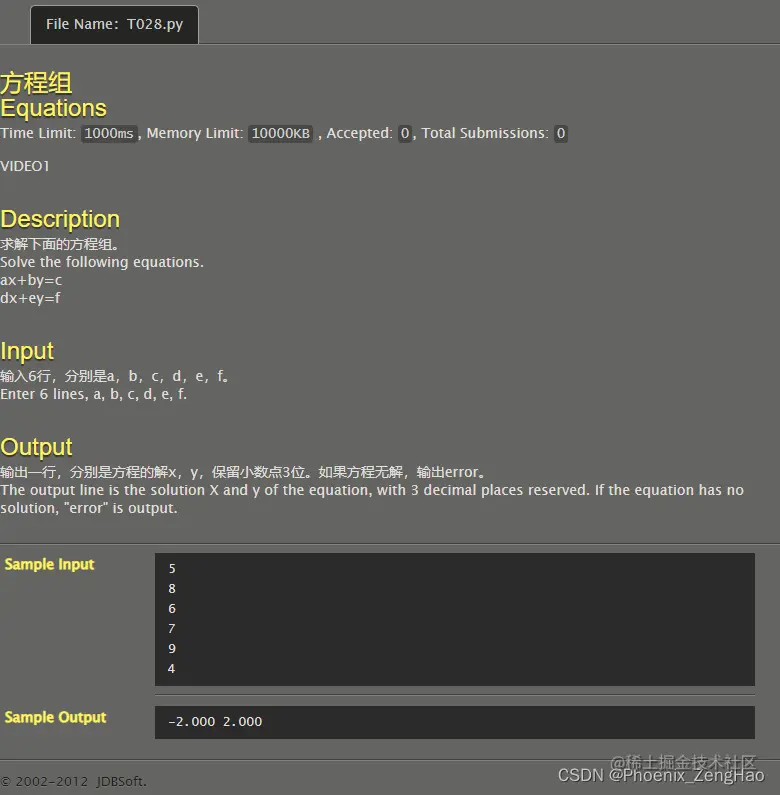This screenshot has width=780, height=795.
Task: Open the VIDEO1 link
Action: [25, 166]
